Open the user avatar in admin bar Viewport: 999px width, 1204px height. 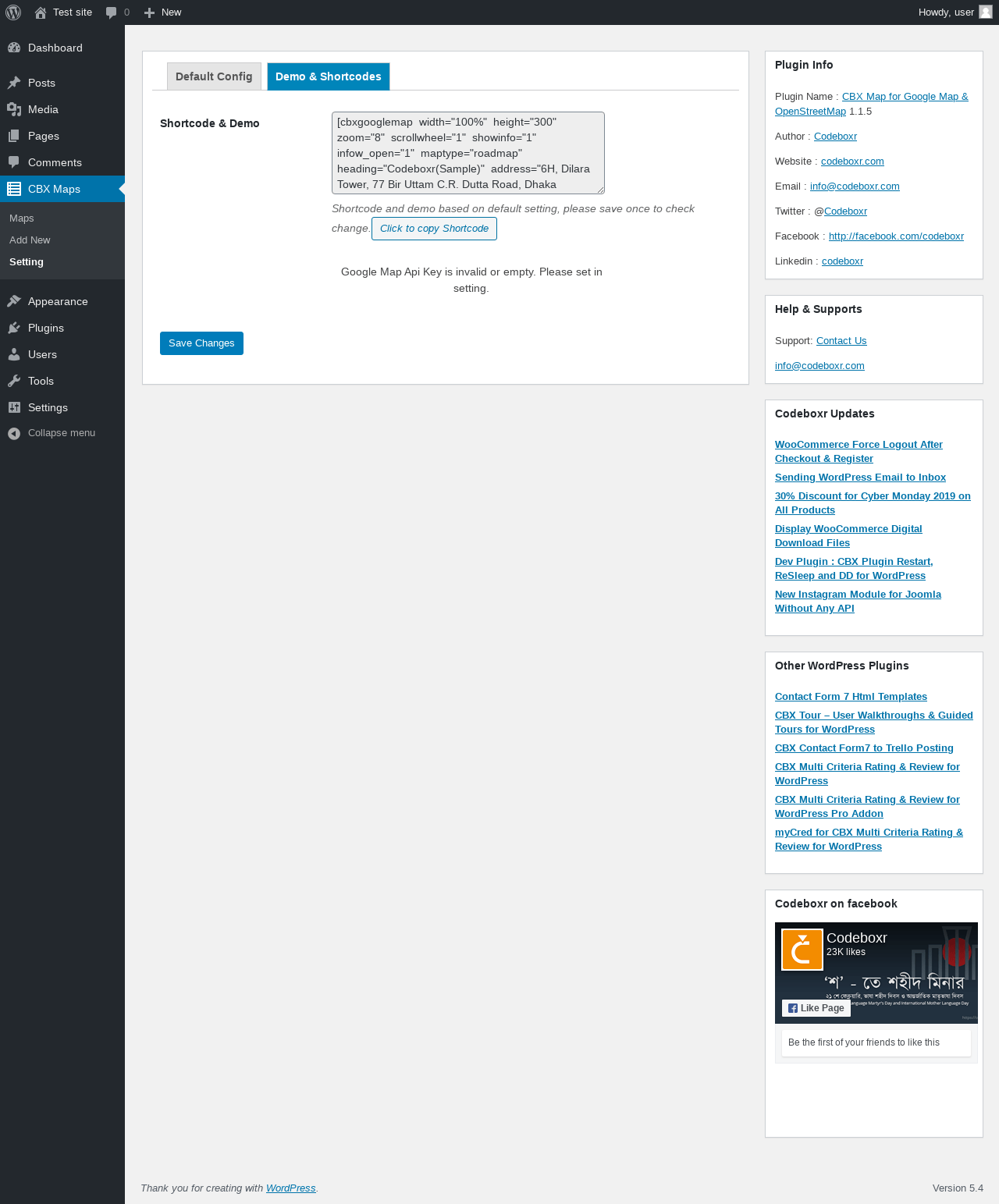[986, 12]
